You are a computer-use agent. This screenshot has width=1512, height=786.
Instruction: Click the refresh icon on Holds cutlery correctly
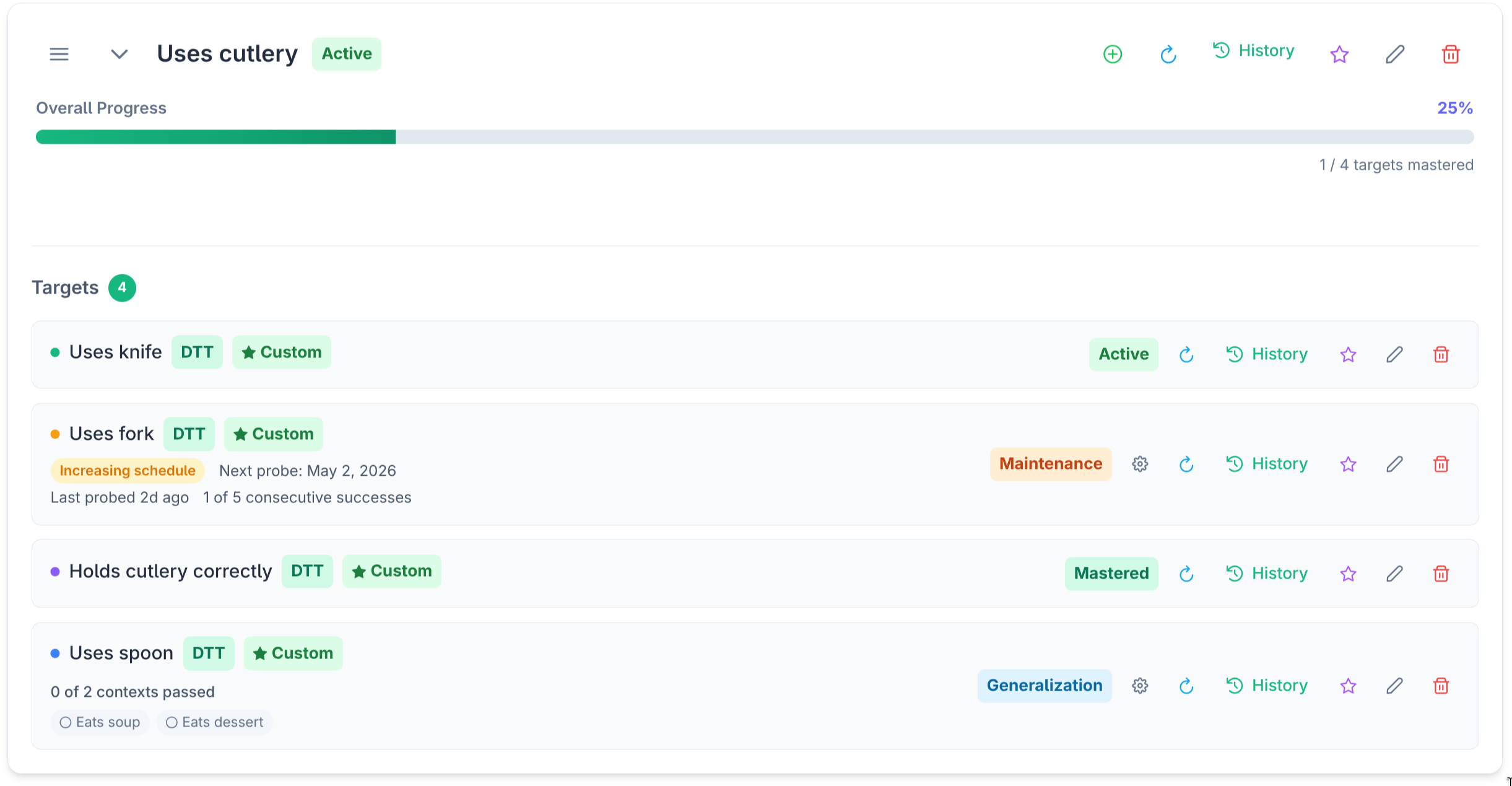(x=1186, y=574)
